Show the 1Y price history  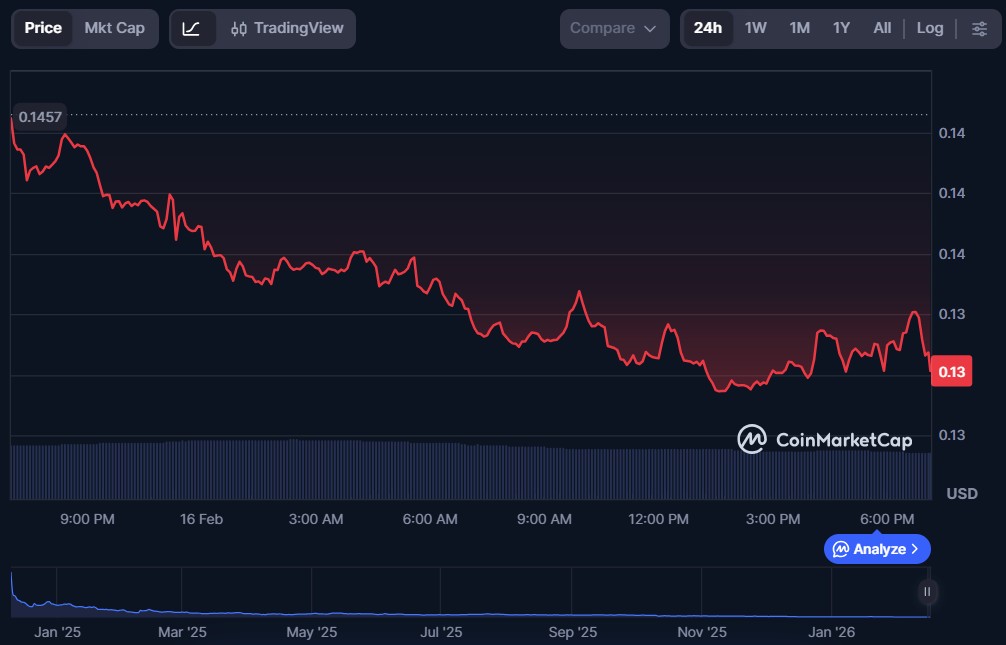pos(841,29)
